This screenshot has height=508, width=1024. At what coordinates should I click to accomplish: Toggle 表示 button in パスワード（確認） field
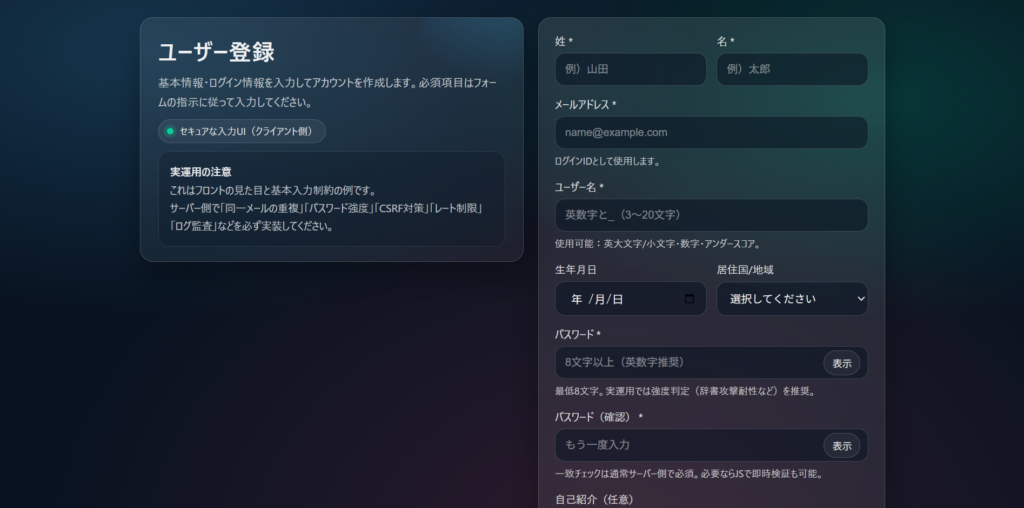pyautogui.click(x=842, y=445)
